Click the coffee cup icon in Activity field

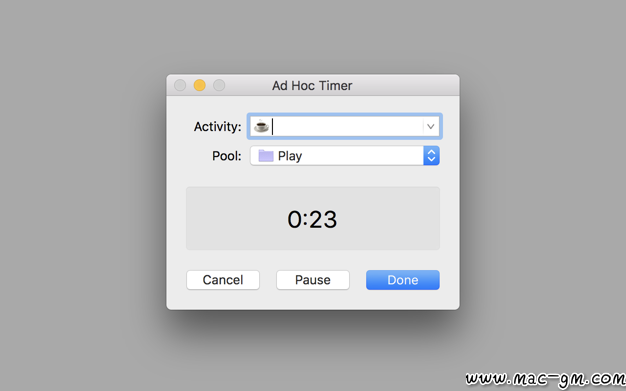261,126
